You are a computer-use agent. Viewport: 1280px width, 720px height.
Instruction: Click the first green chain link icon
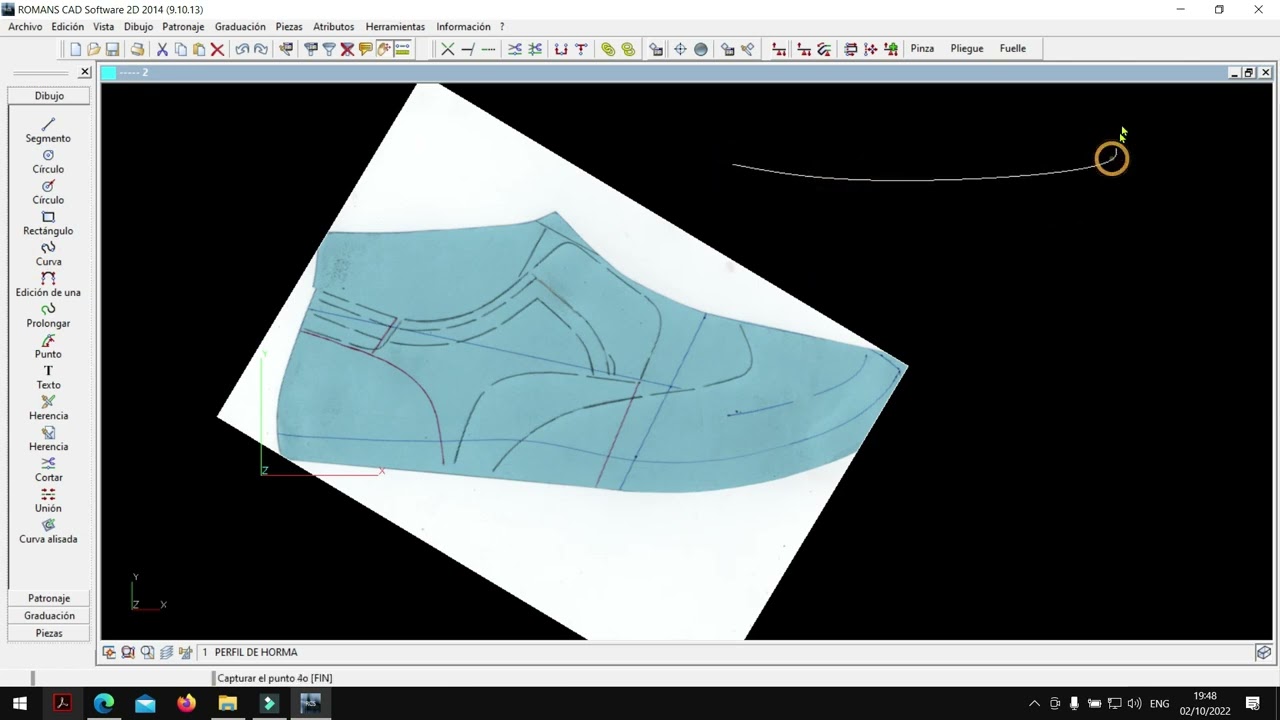(608, 49)
